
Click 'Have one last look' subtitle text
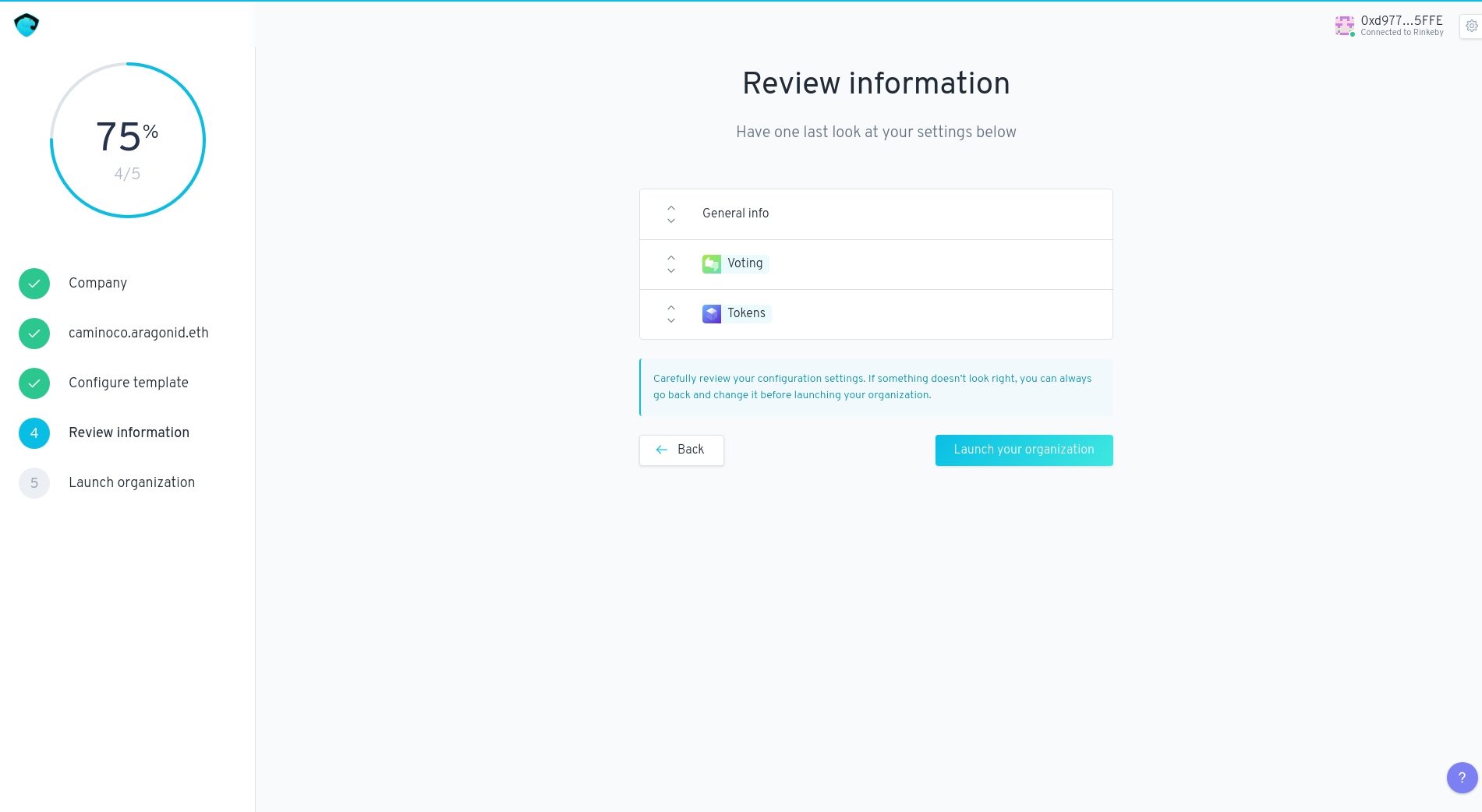point(875,132)
